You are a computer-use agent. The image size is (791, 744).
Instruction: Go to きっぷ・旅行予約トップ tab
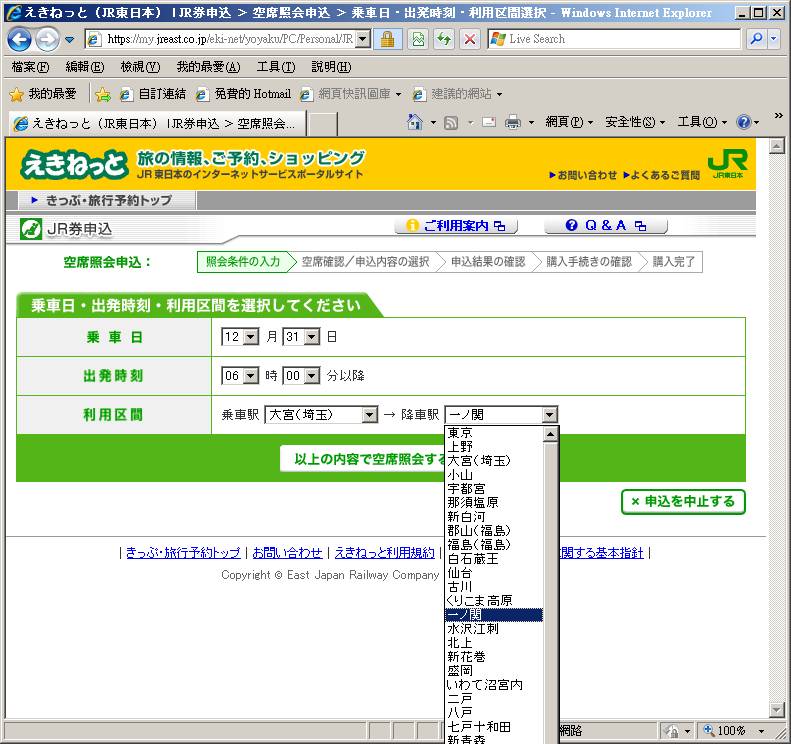coord(107,200)
